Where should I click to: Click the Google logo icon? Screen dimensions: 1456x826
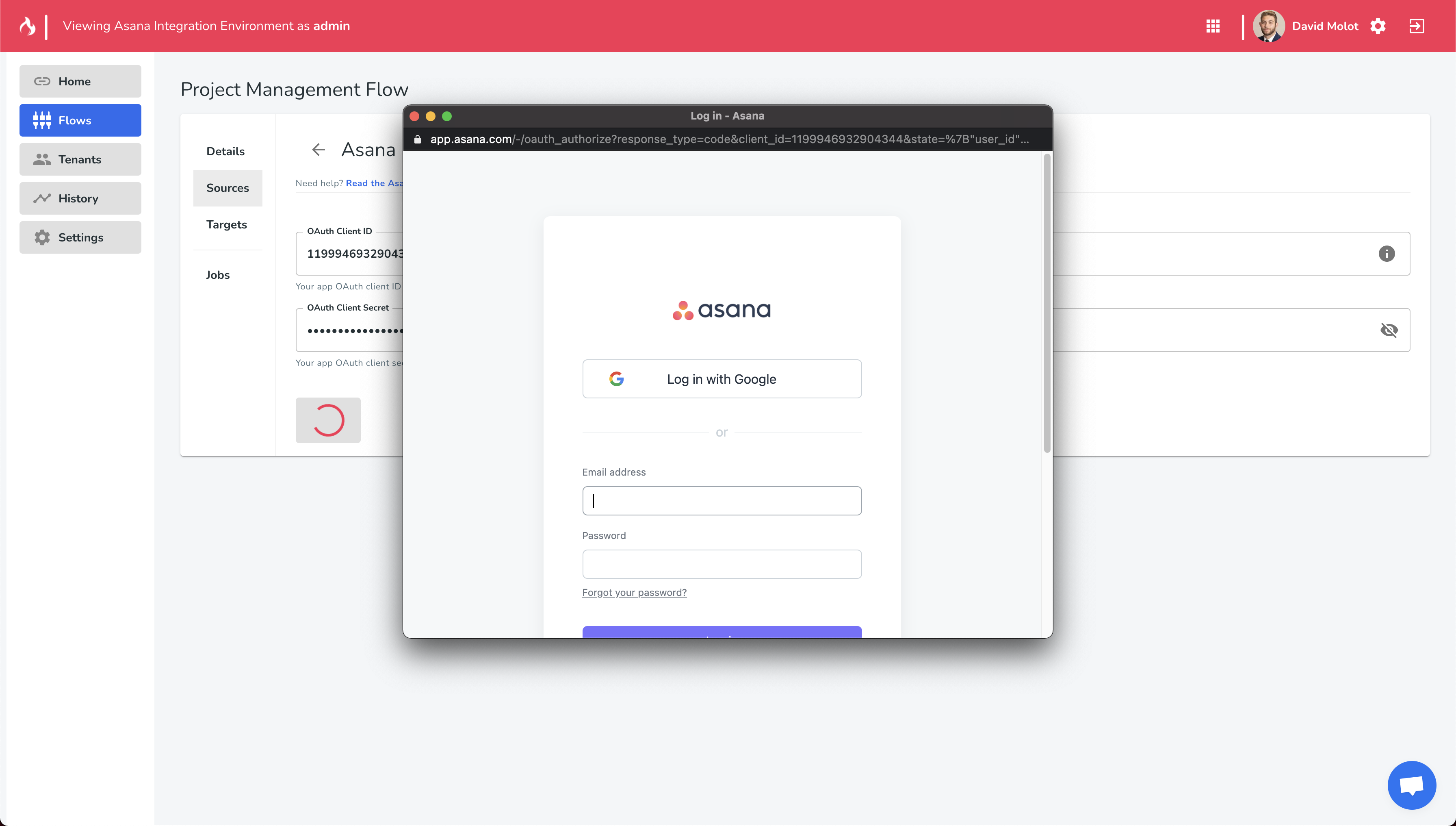coord(616,379)
